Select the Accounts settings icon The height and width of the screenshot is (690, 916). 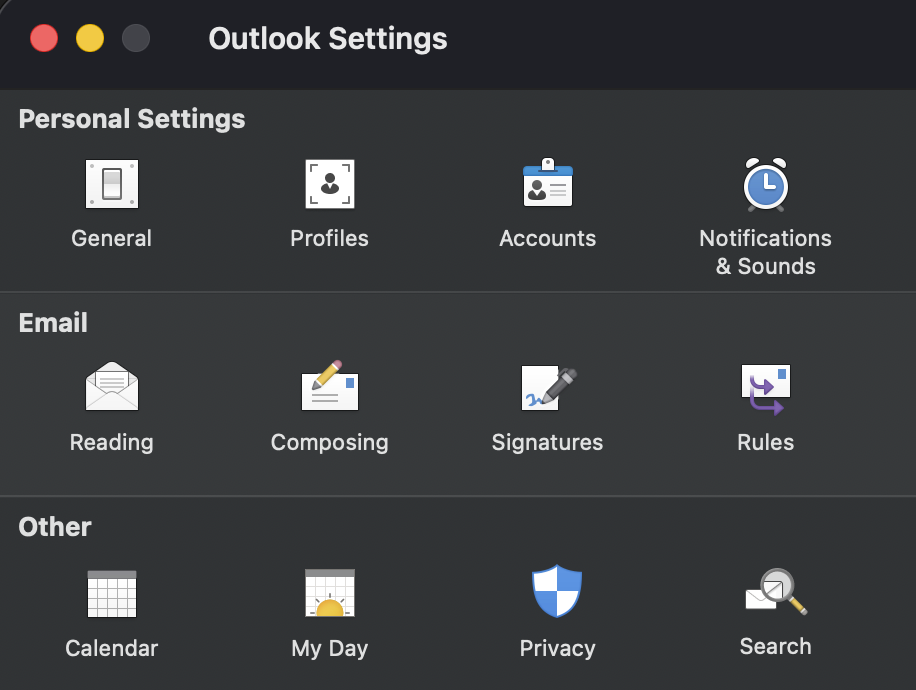[x=547, y=184]
